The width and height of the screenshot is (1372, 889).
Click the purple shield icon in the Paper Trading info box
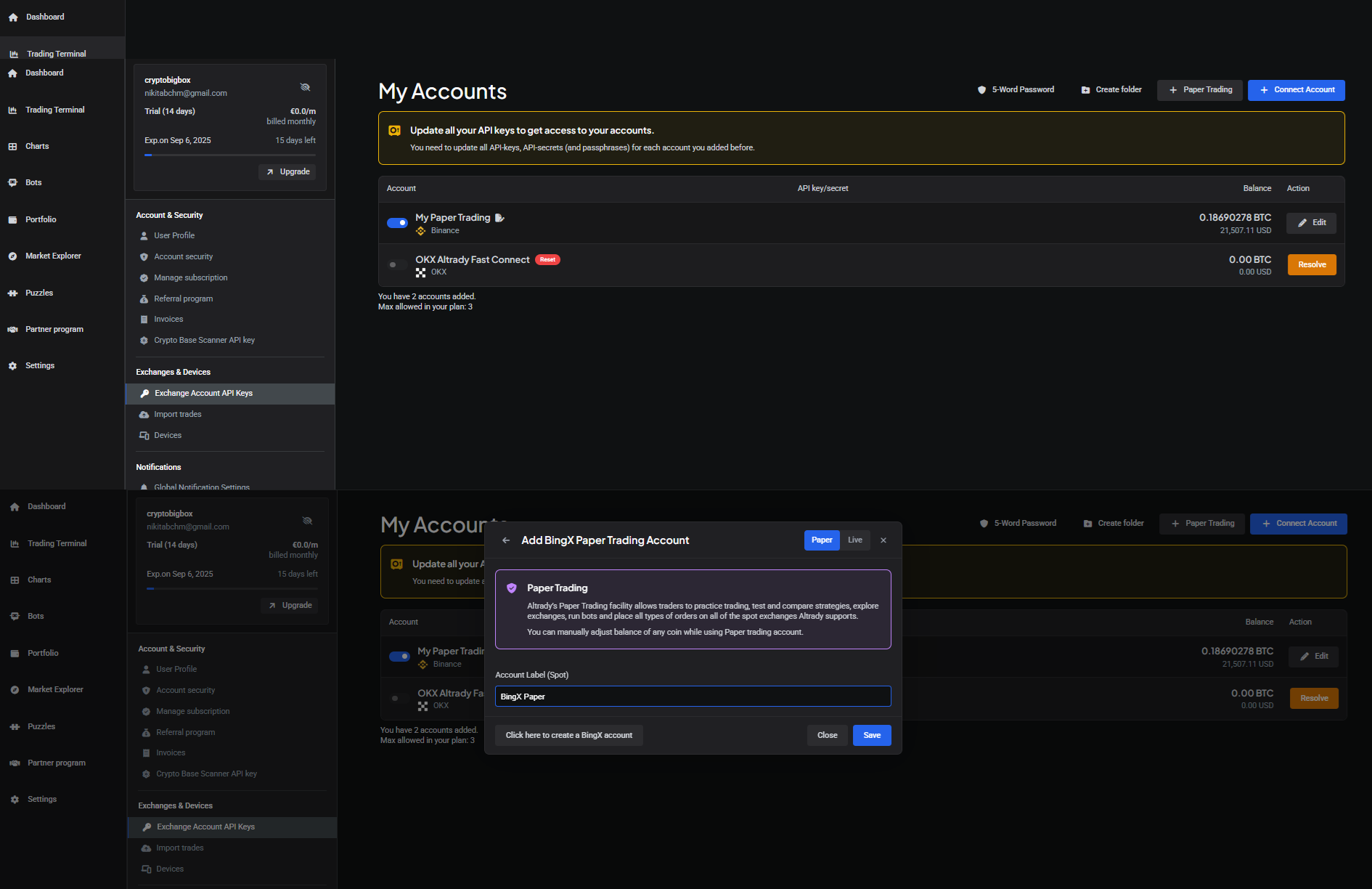coord(512,588)
